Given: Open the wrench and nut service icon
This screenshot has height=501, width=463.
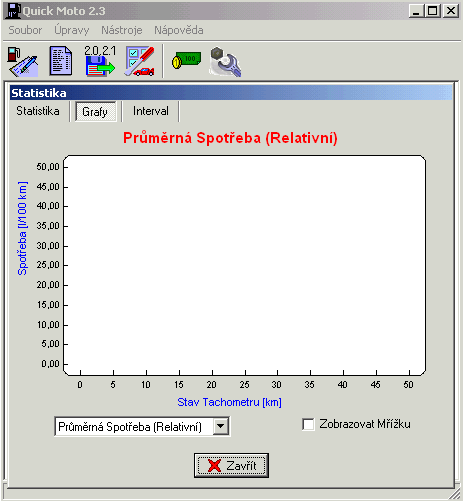Looking at the screenshot, I should 225,62.
